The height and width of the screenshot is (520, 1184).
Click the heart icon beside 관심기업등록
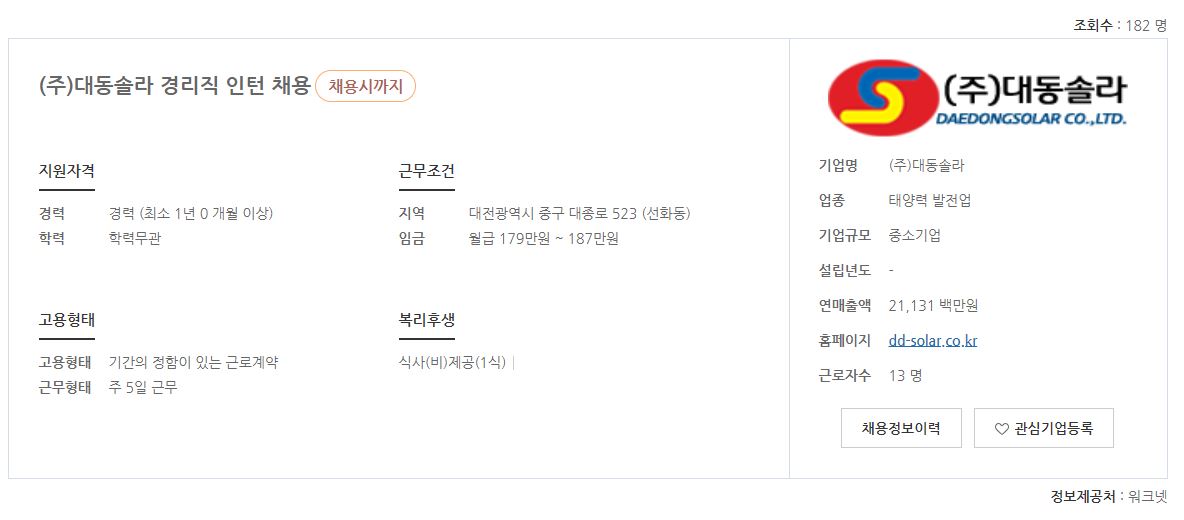click(1001, 429)
